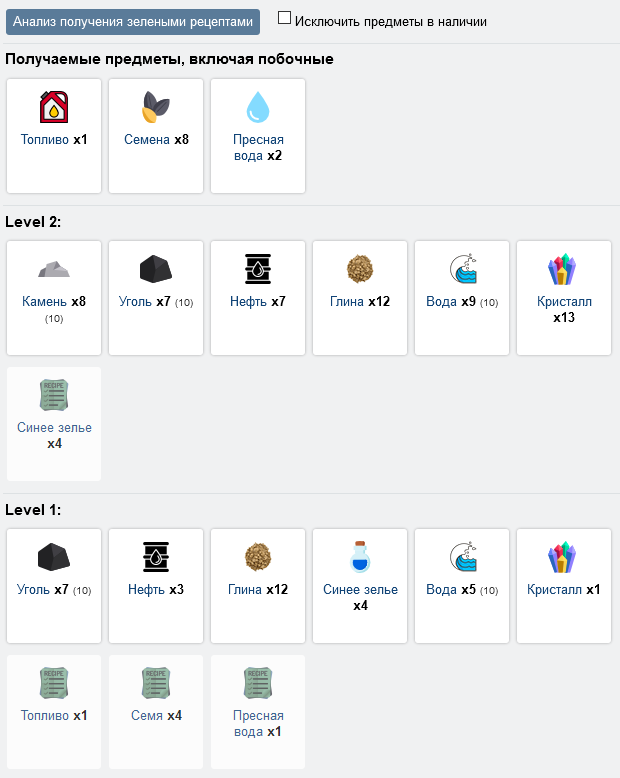This screenshot has width=620, height=778.
Task: Open the Кристалл link in Level 1
Action: (554, 589)
